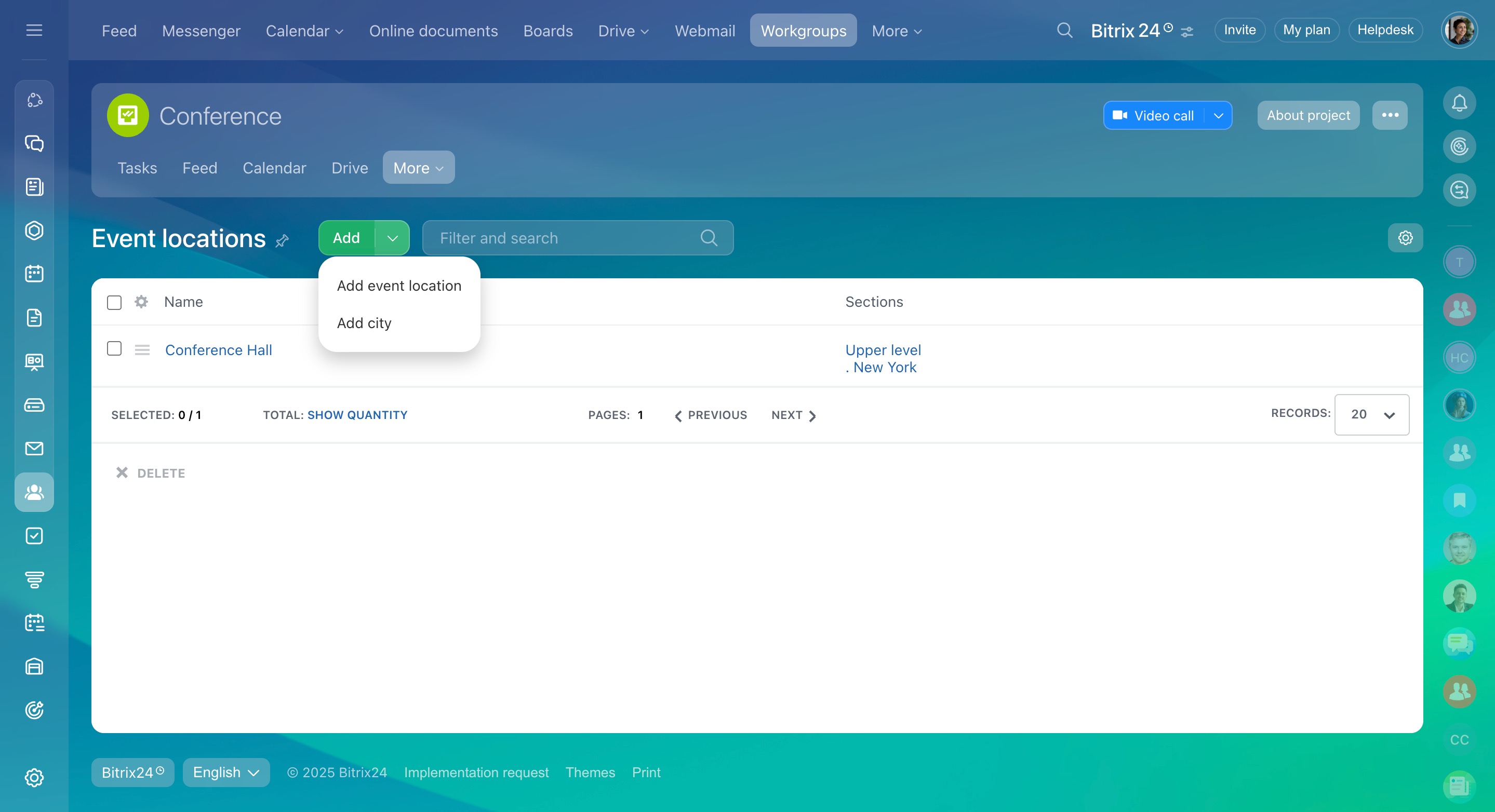Open the calendar icon in left sidebar

(x=34, y=274)
